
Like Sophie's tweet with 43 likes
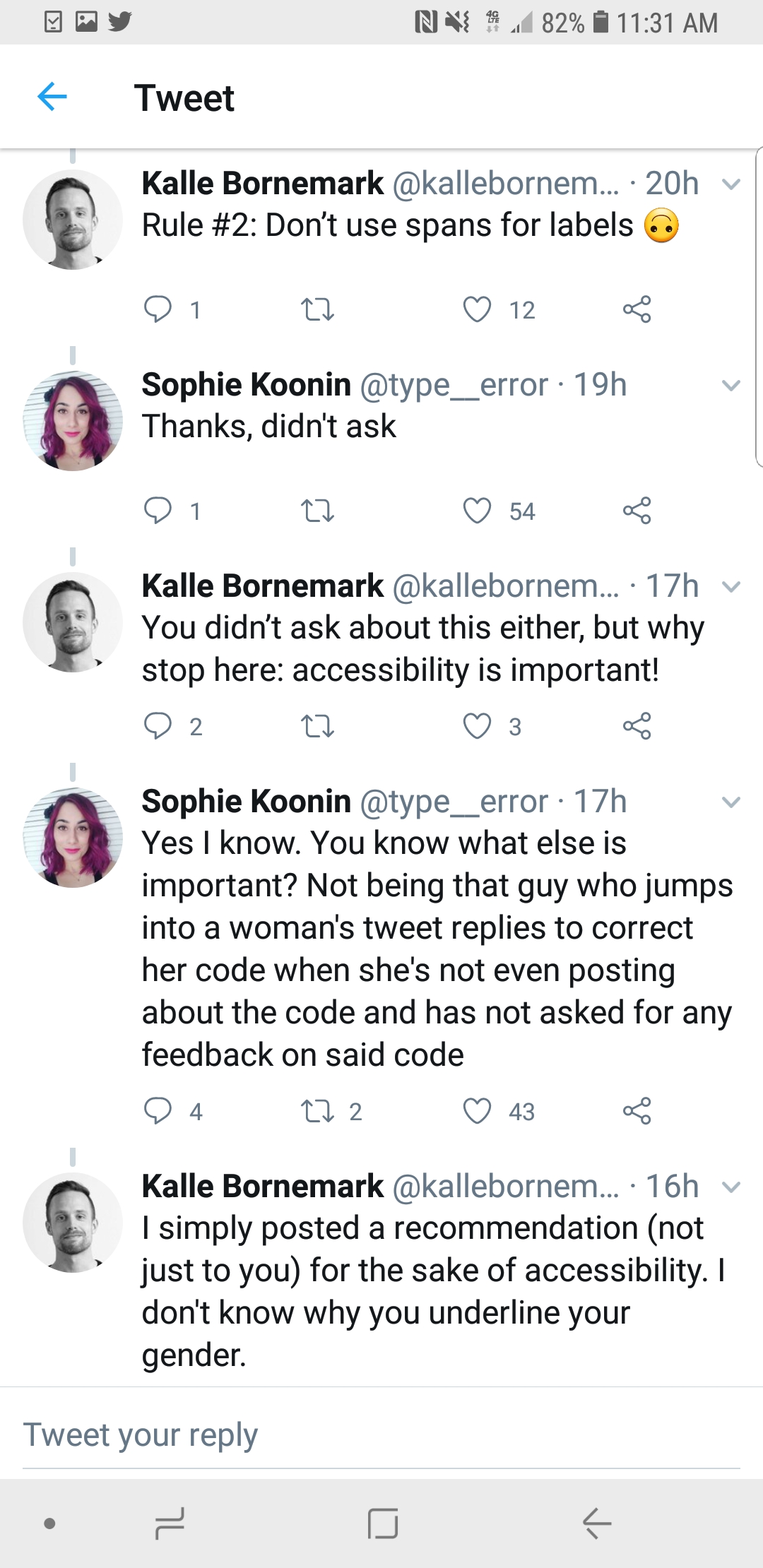pyautogui.click(x=477, y=1110)
